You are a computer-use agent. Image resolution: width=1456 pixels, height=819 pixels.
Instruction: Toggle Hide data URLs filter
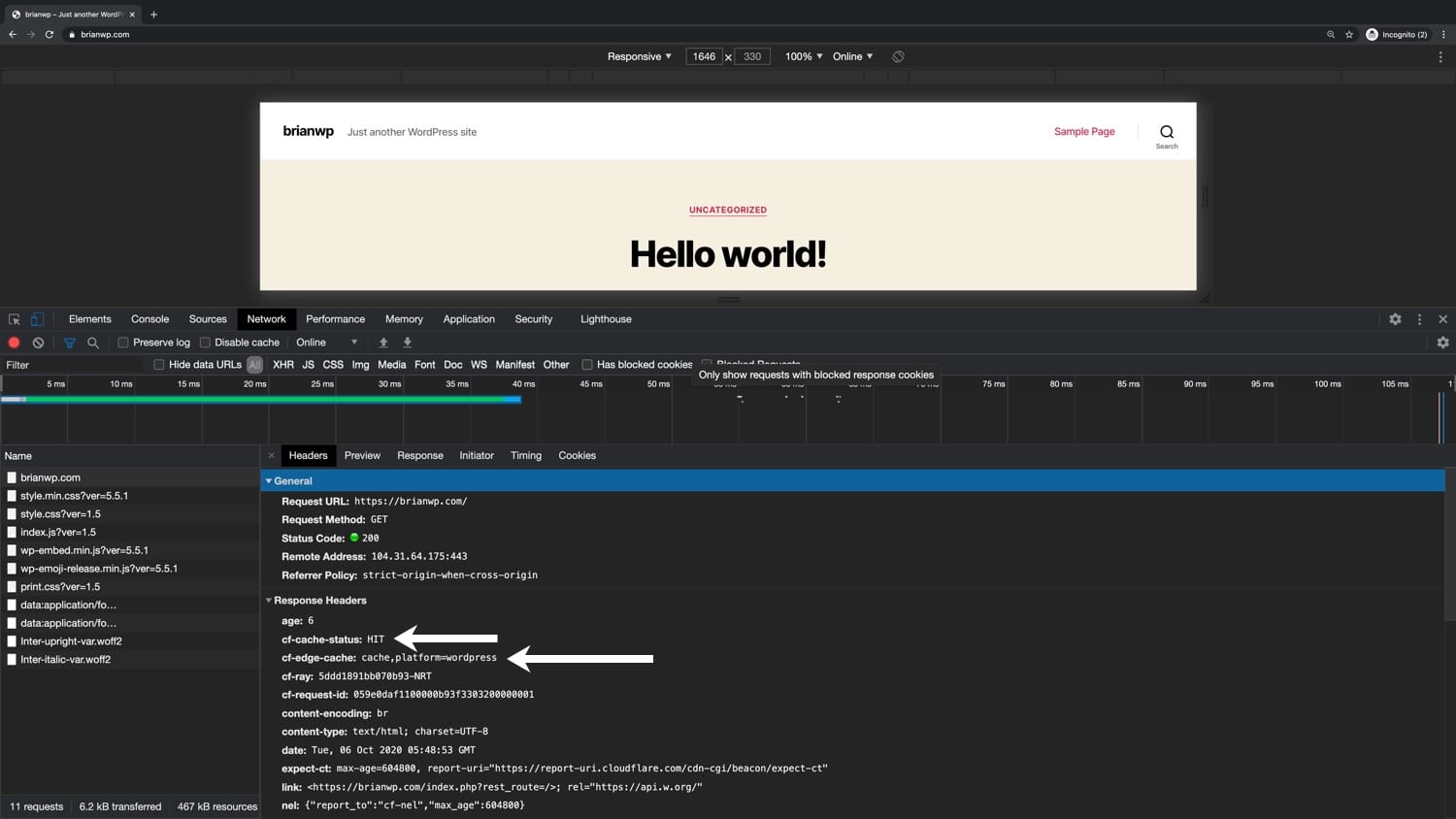point(158,364)
